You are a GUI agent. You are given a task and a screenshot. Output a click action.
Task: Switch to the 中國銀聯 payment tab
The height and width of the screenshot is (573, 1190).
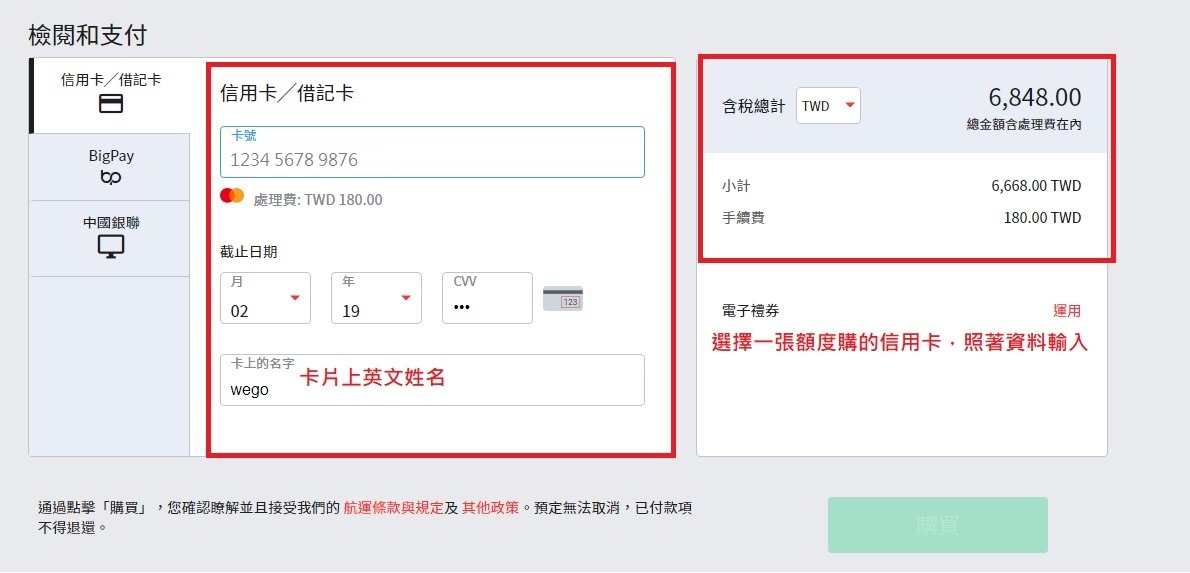[x=111, y=223]
